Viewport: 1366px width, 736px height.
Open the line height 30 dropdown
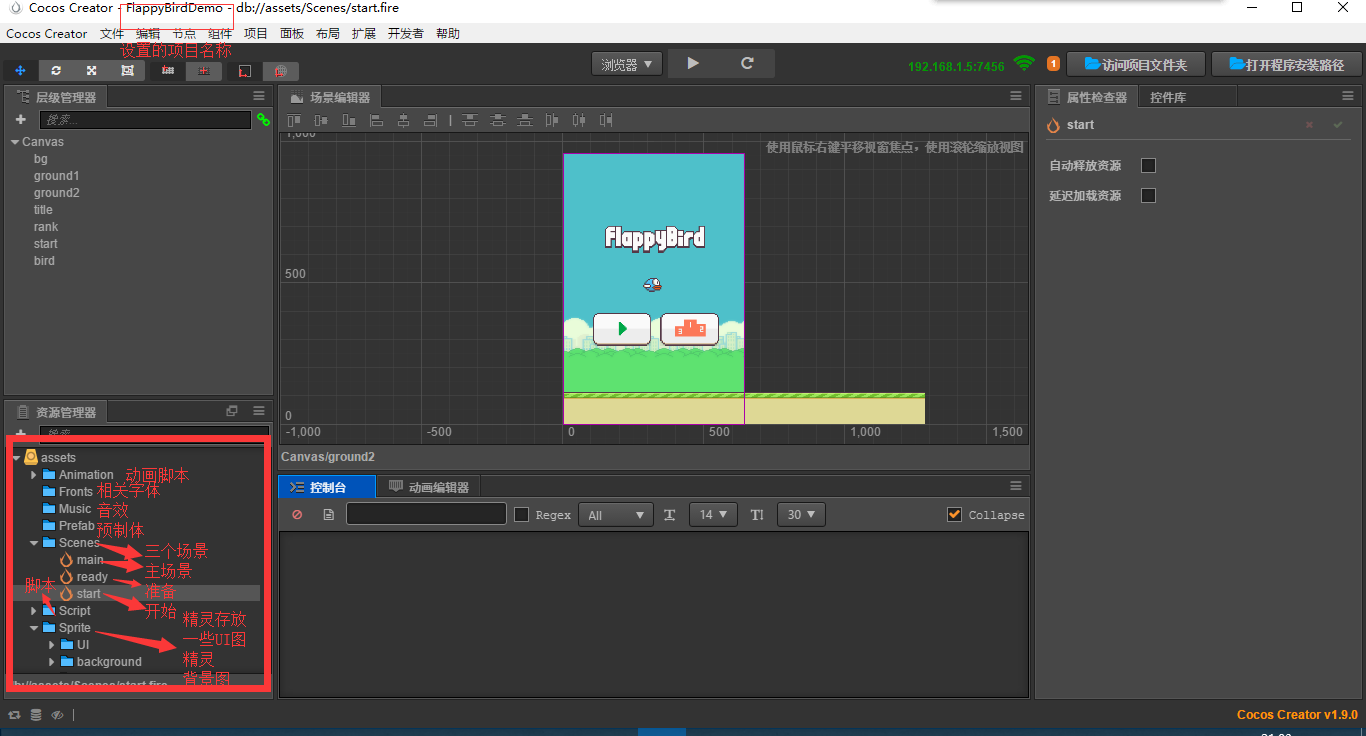(x=801, y=514)
